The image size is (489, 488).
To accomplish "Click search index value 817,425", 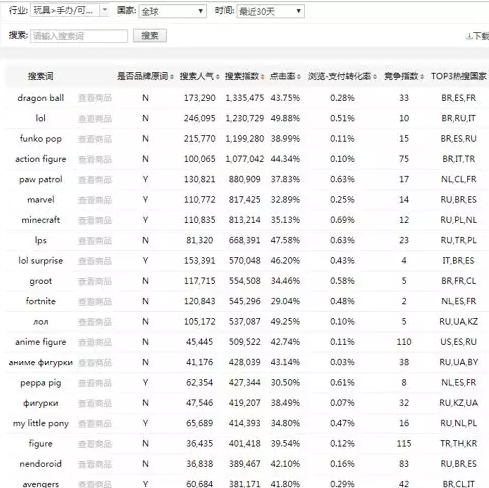I will (x=244, y=200).
